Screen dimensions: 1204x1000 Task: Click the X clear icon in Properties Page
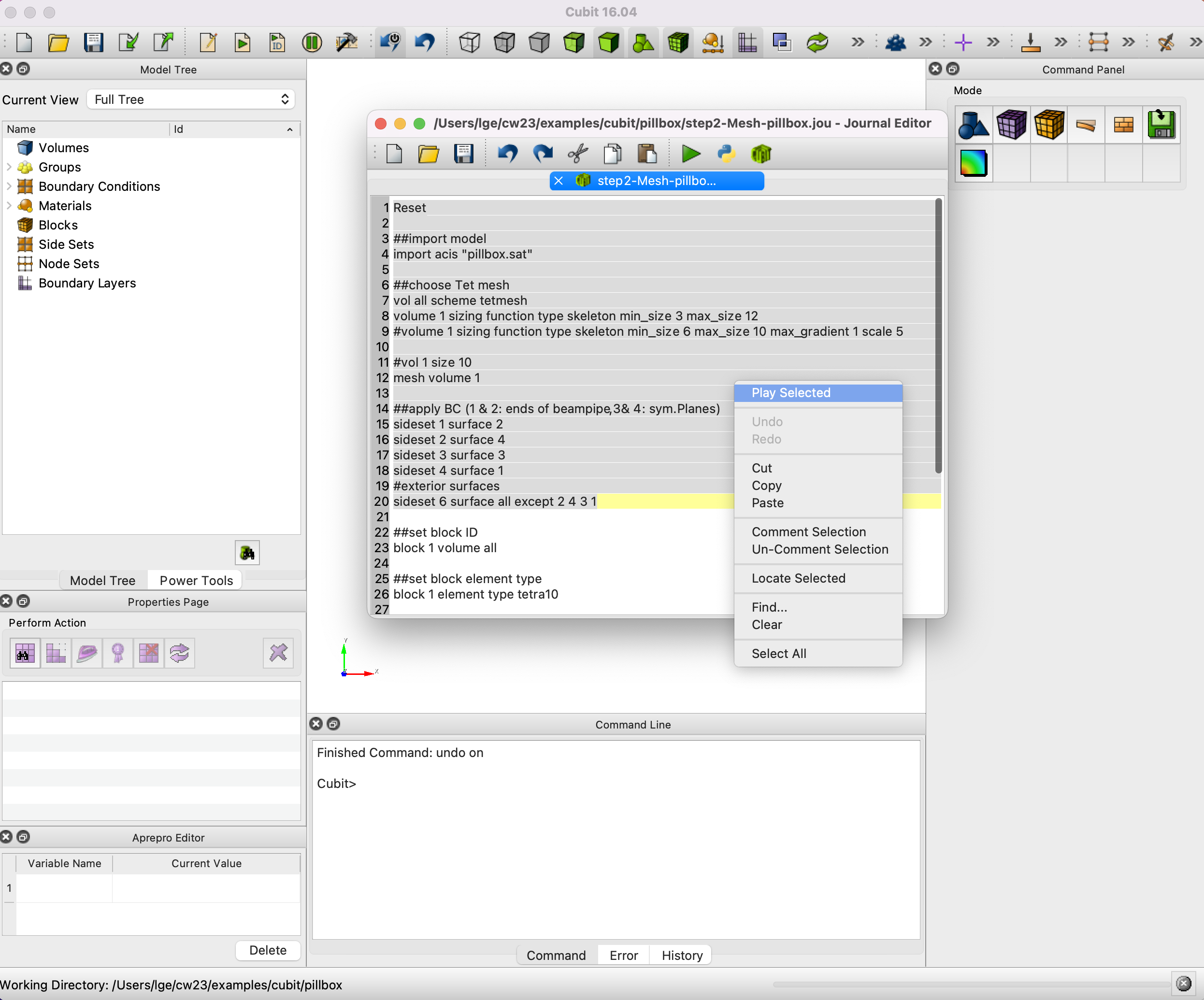278,653
